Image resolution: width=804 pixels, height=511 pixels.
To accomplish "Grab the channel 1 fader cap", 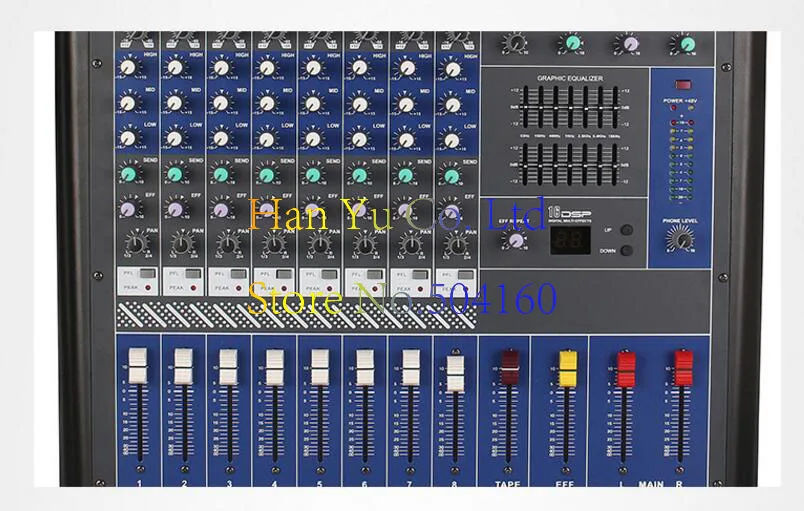I will [x=137, y=366].
